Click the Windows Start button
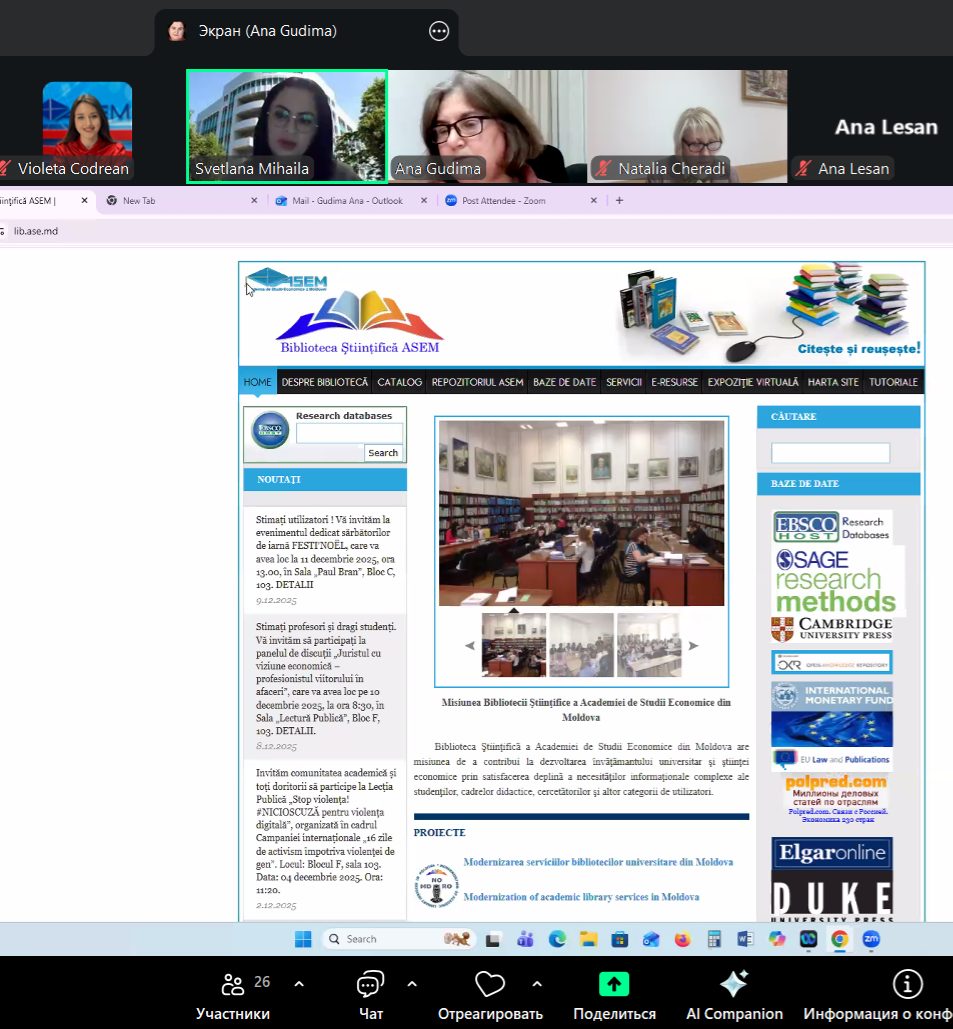The height and width of the screenshot is (1029, 953). 303,939
